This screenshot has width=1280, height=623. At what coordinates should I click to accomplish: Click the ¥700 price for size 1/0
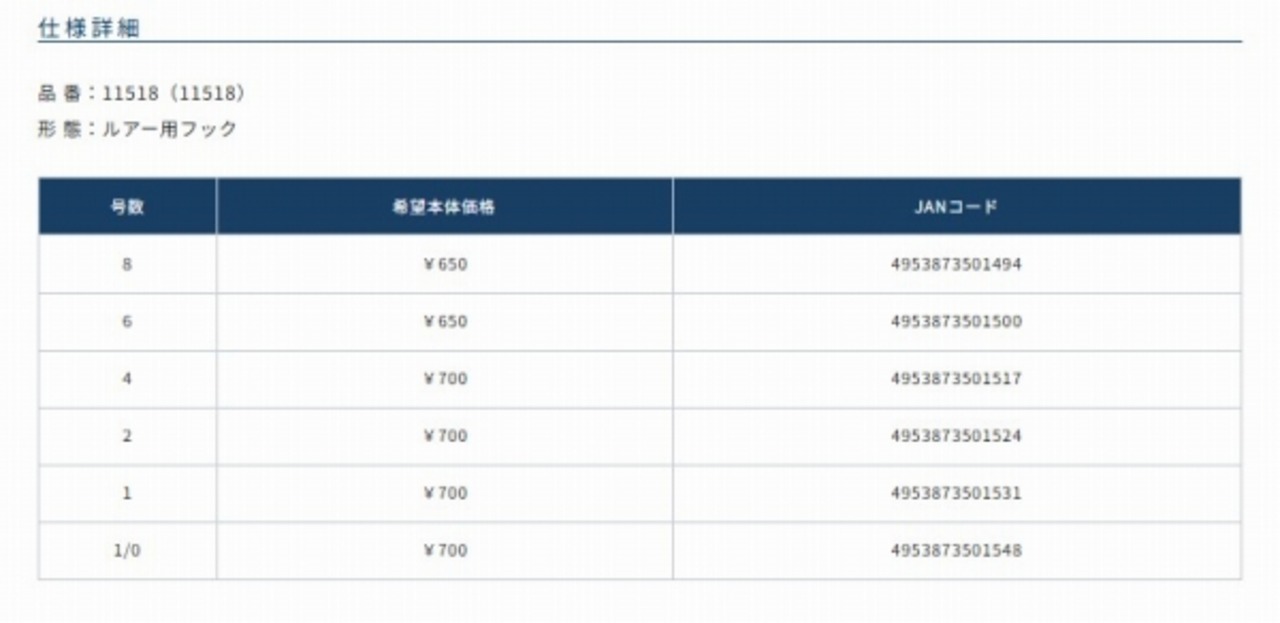[x=445, y=550]
